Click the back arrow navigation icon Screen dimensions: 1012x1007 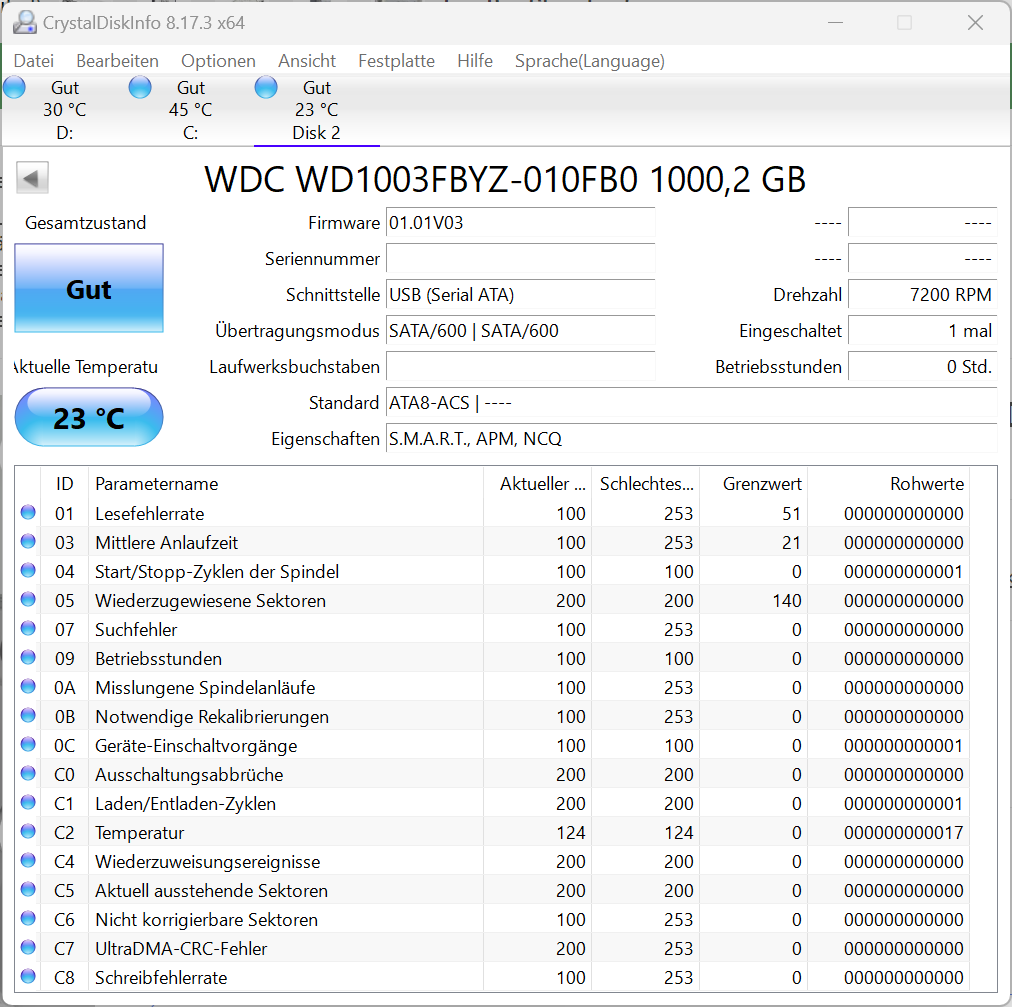[32, 177]
